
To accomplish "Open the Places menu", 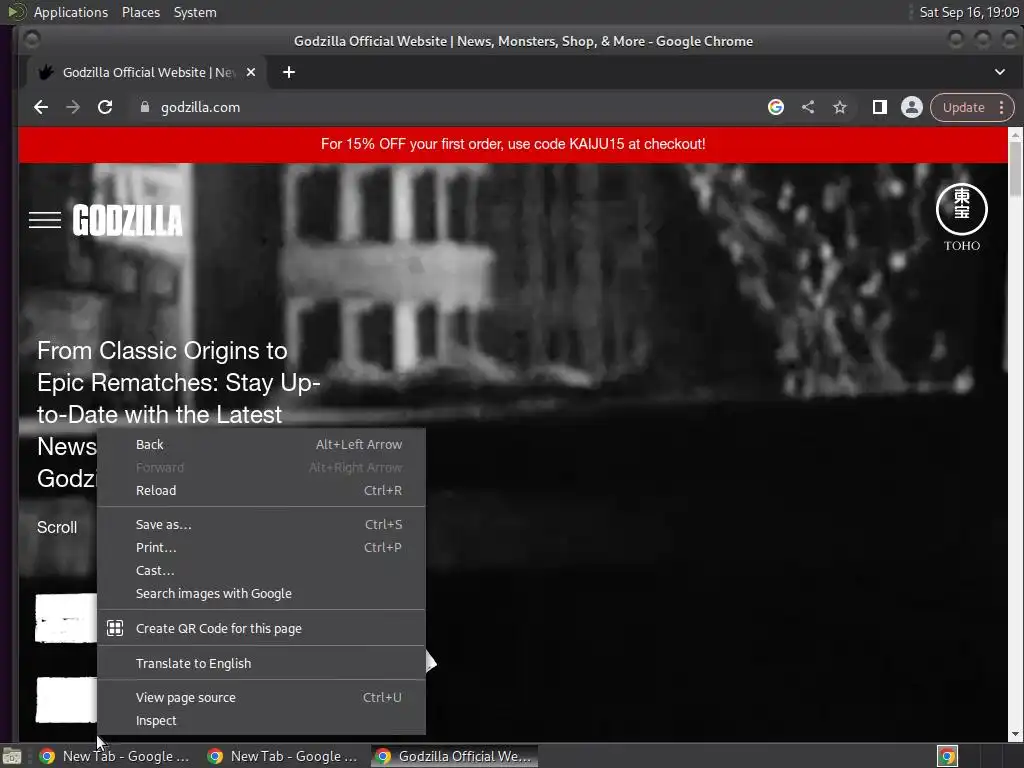I will click(x=140, y=12).
